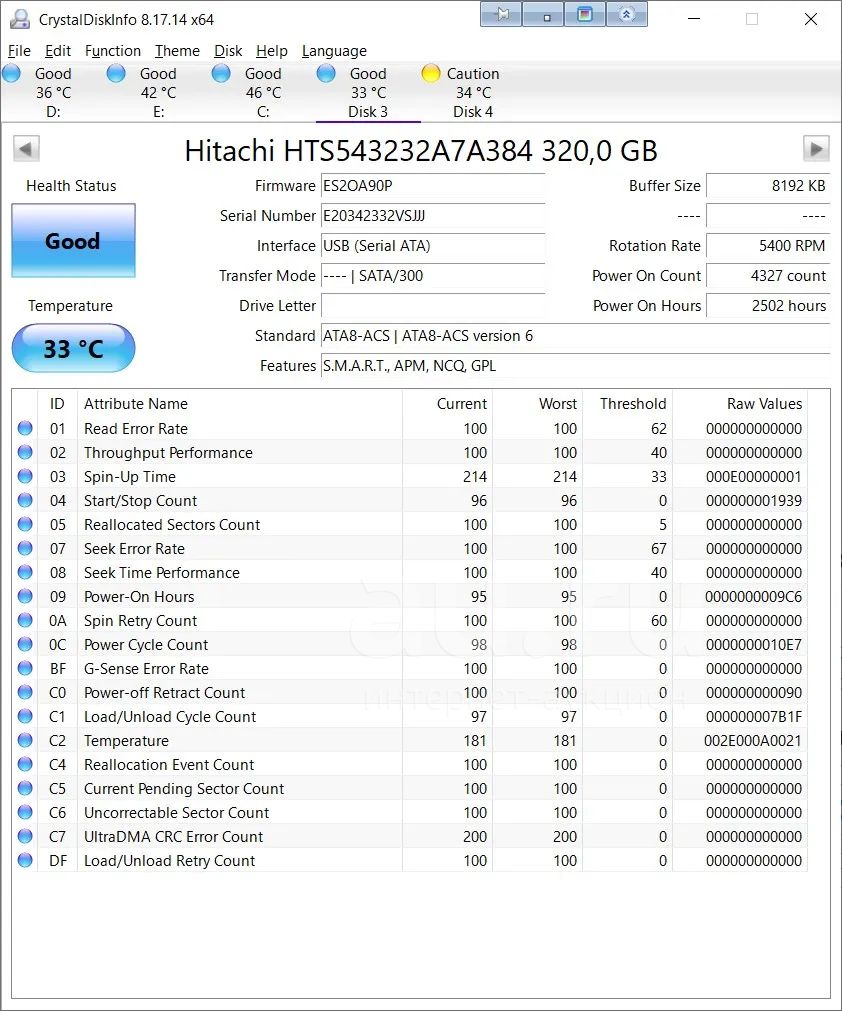The image size is (842, 1011).
Task: Click the double up-chevron title bar button
Action: [x=627, y=15]
